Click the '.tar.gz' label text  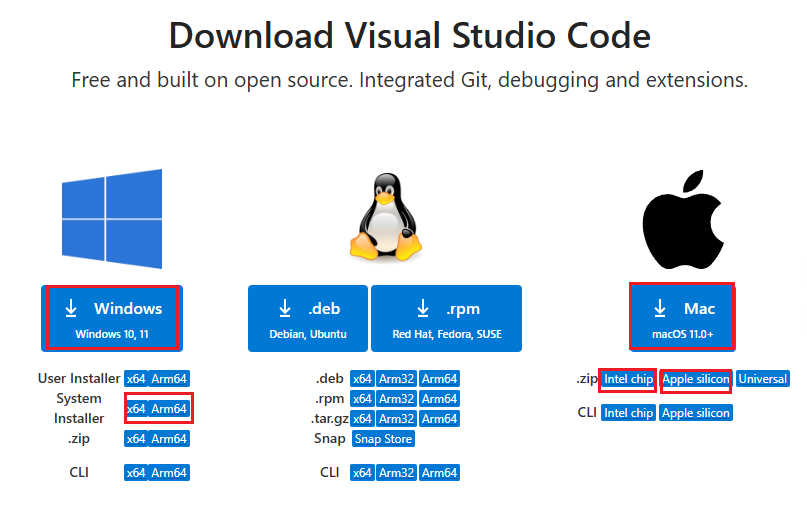pyautogui.click(x=329, y=418)
